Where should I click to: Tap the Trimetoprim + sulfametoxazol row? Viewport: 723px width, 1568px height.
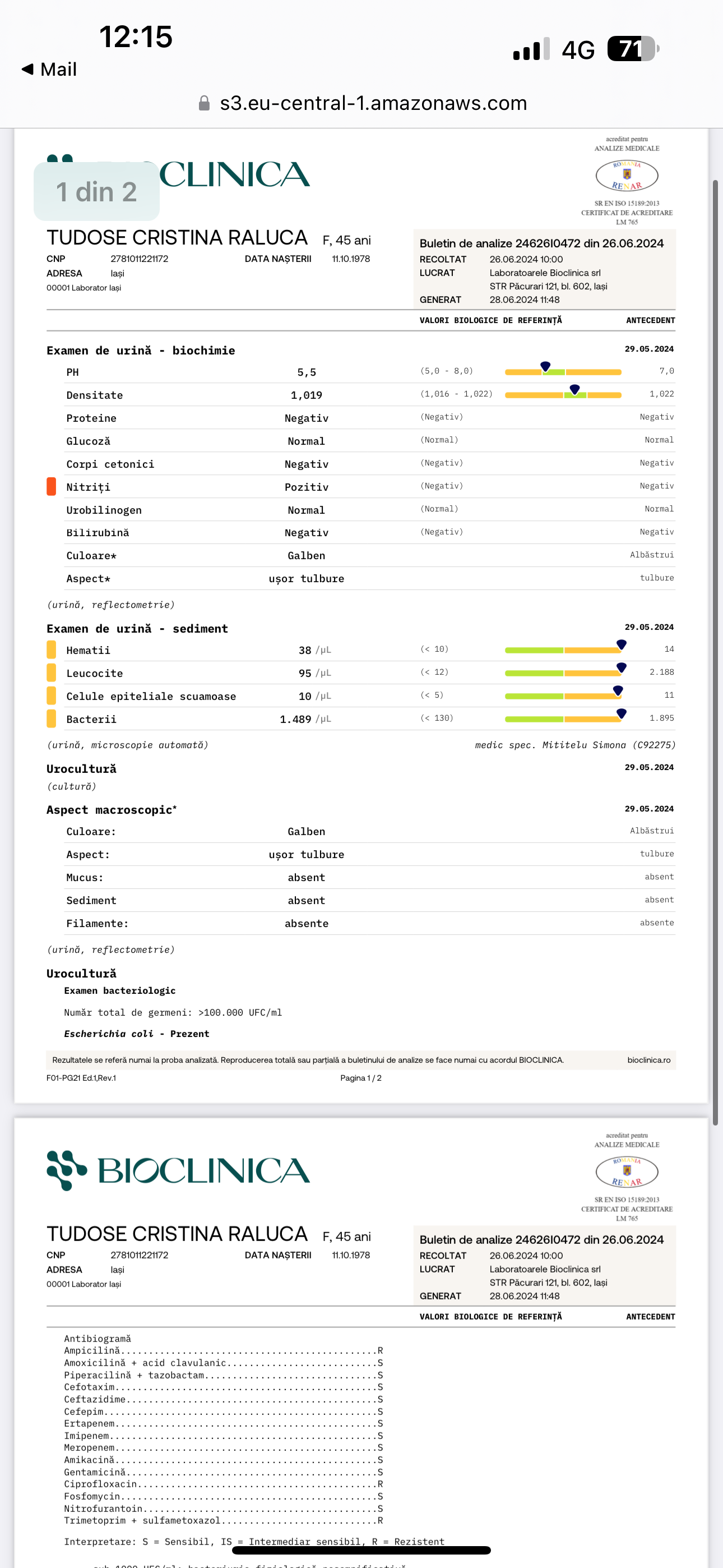(x=224, y=1520)
